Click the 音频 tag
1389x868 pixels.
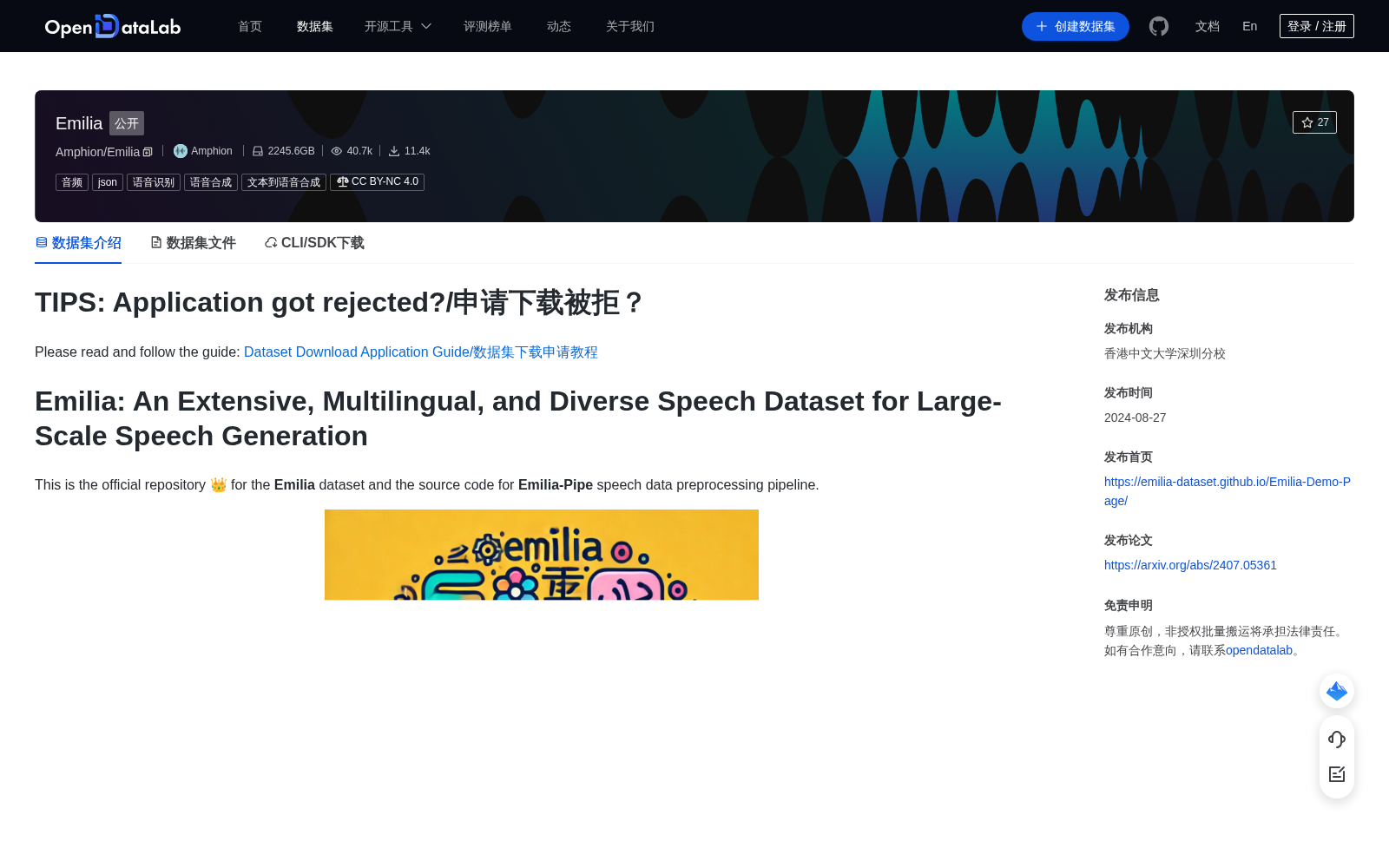(72, 182)
